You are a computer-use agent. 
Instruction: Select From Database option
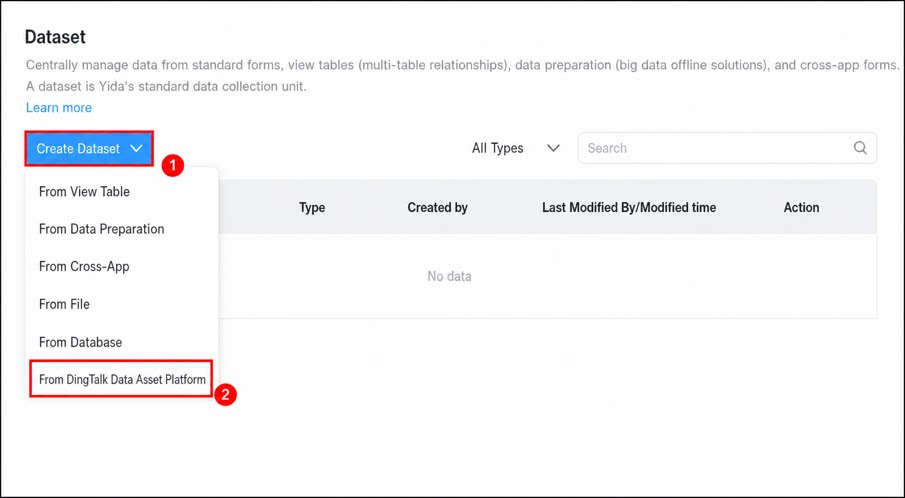click(80, 342)
